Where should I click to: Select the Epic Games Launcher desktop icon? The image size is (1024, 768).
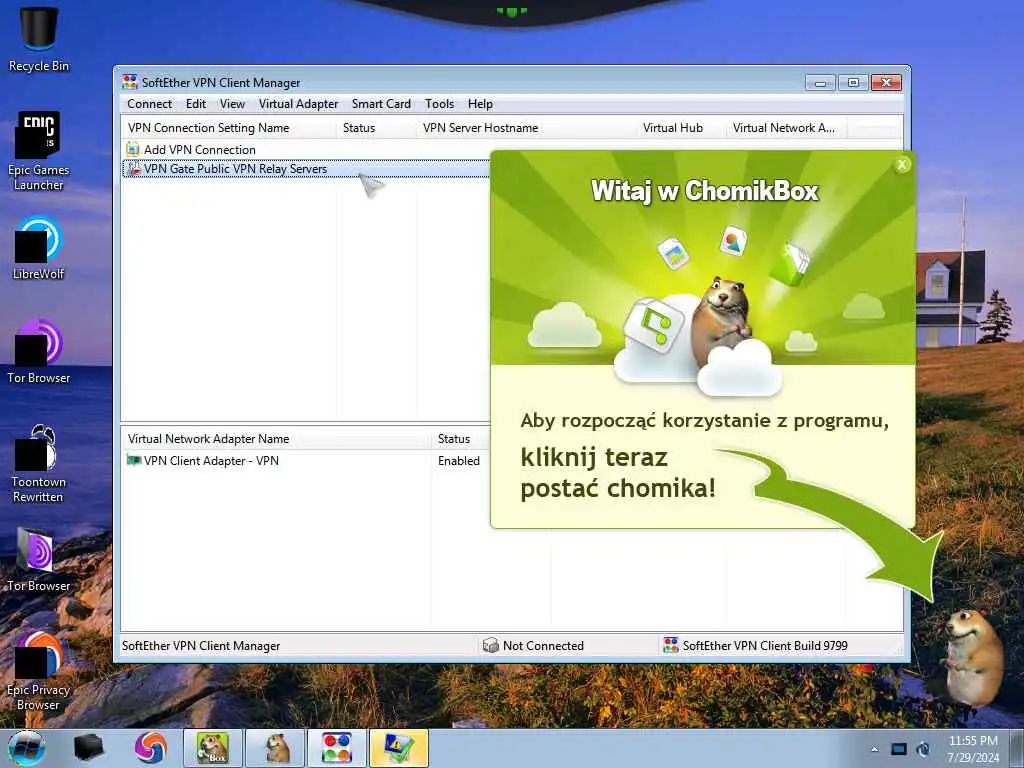39,151
